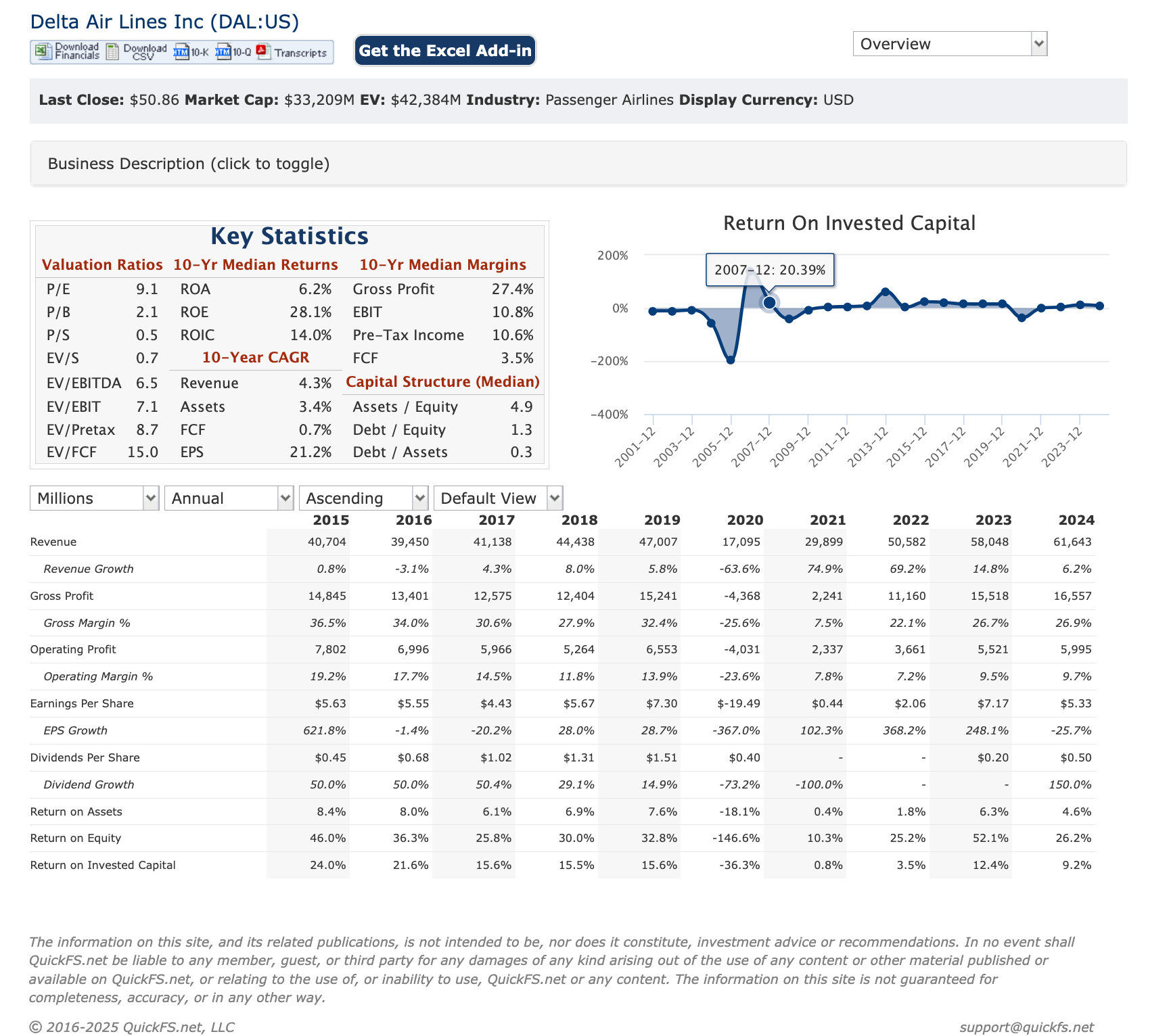
Task: Click the 10-Year CAGR heading
Action: click(x=256, y=358)
